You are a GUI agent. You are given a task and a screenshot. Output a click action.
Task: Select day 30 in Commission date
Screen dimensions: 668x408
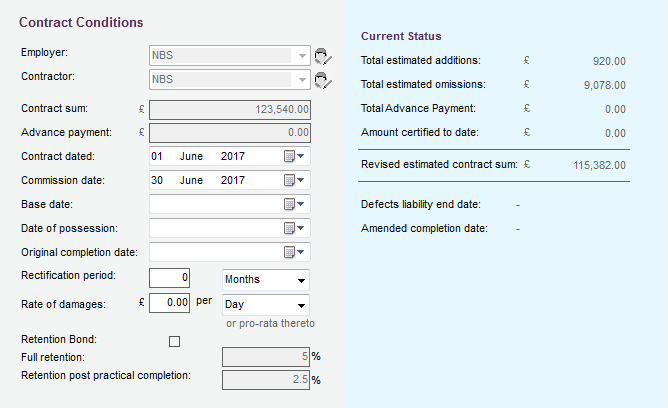click(x=157, y=180)
